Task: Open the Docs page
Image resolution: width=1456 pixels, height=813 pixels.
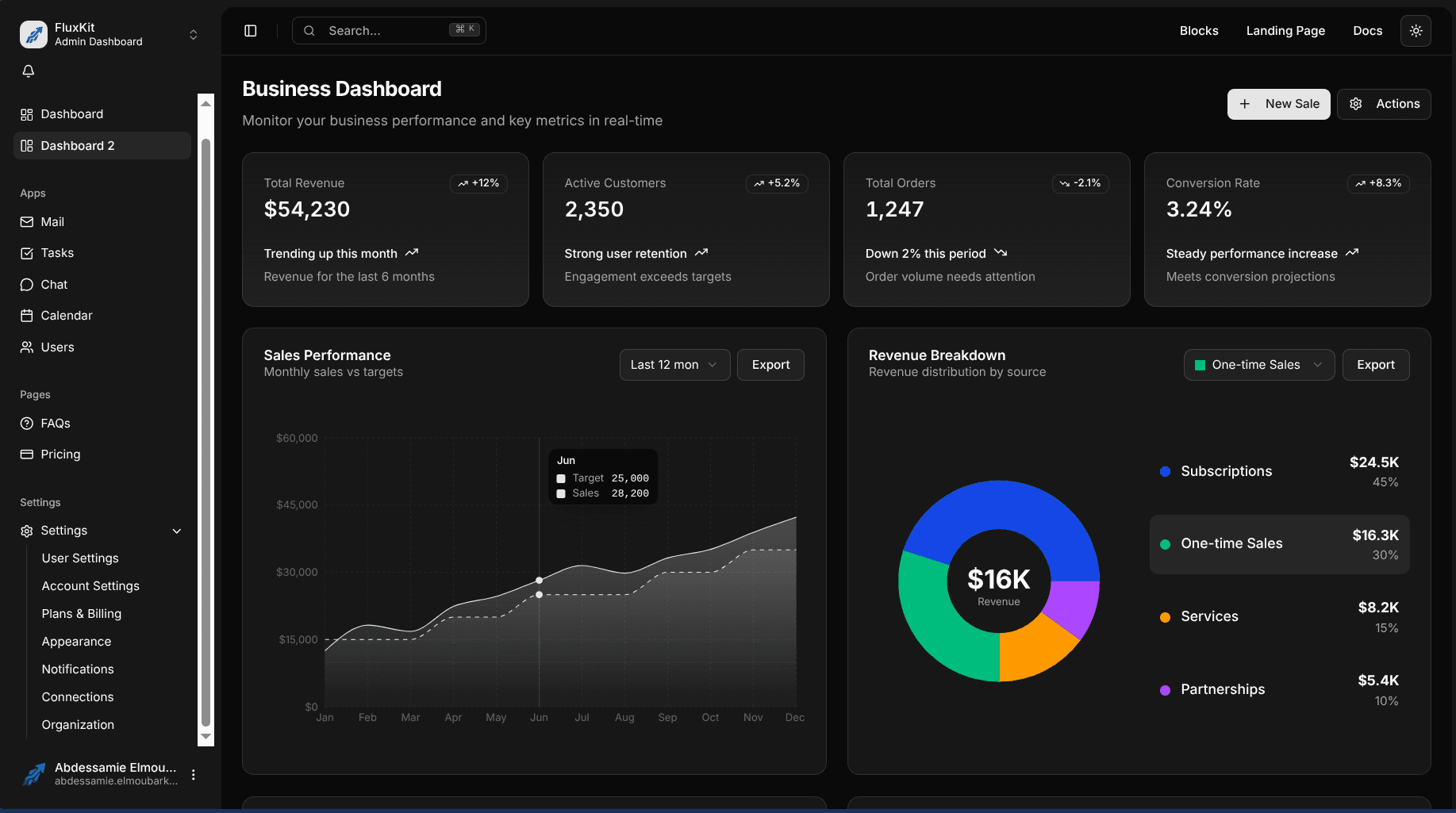Action: (x=1367, y=31)
